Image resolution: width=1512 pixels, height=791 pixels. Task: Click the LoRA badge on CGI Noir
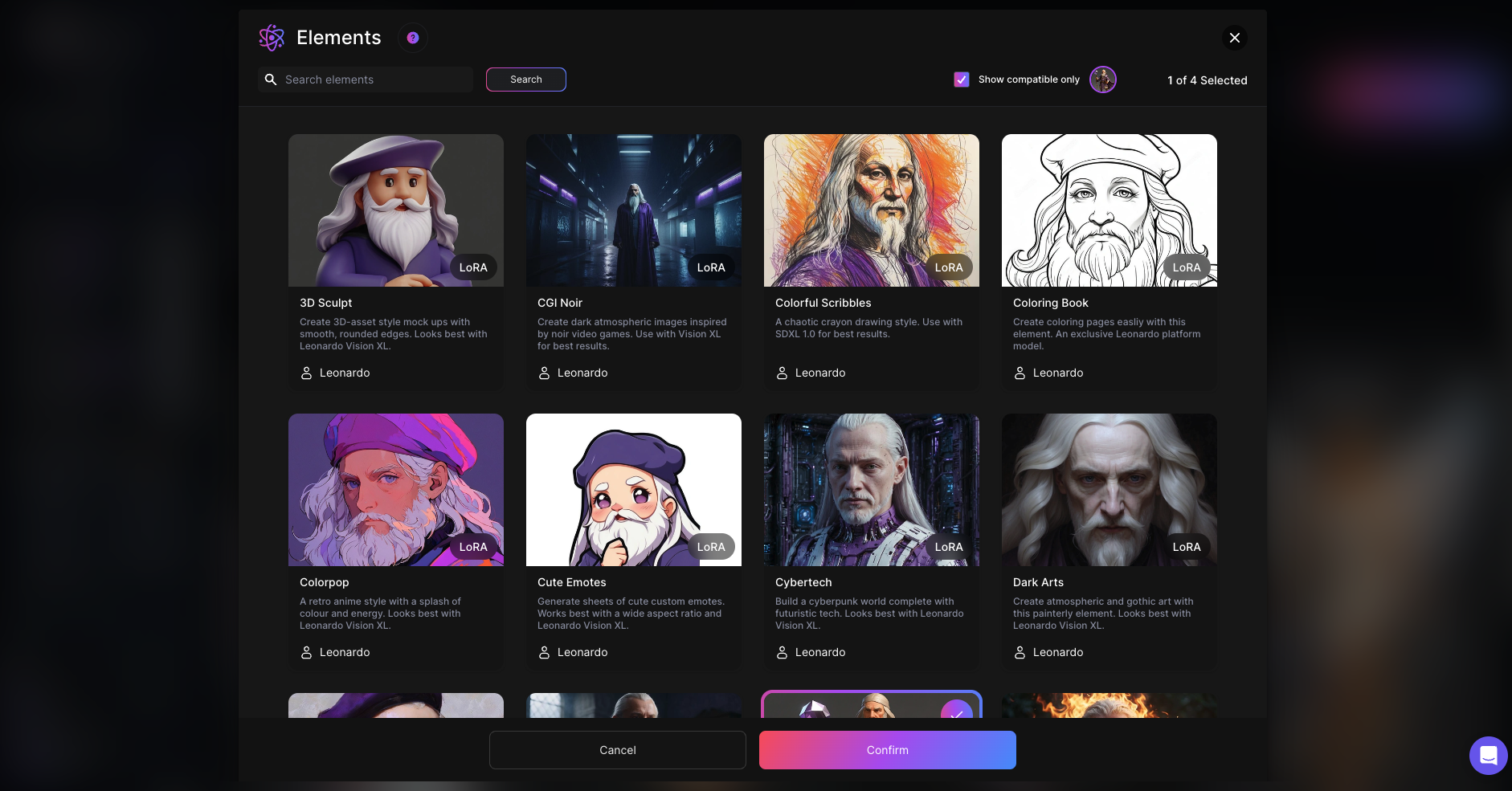(x=710, y=267)
